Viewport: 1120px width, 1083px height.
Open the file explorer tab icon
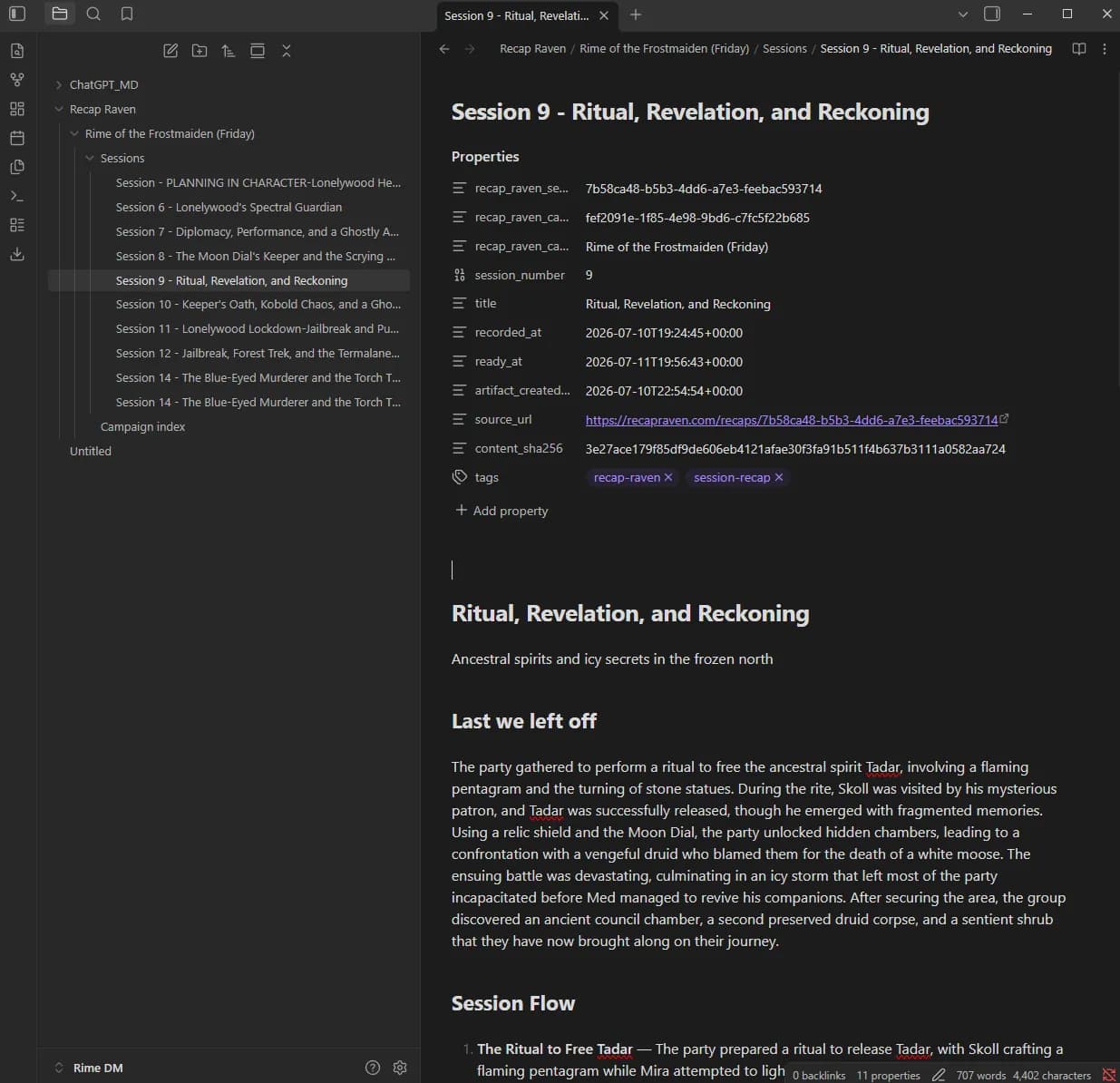coord(59,14)
